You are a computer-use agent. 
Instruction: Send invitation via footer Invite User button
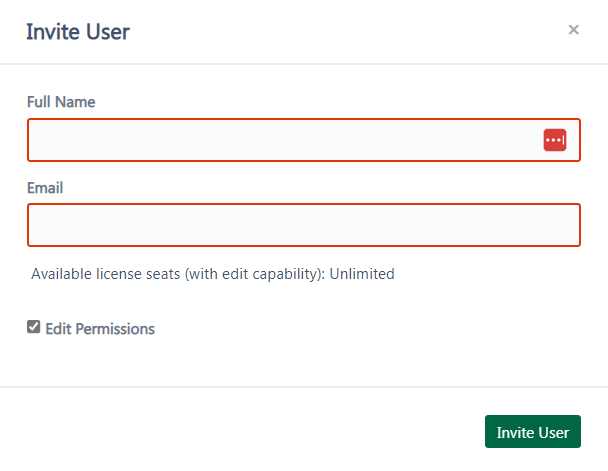(533, 431)
